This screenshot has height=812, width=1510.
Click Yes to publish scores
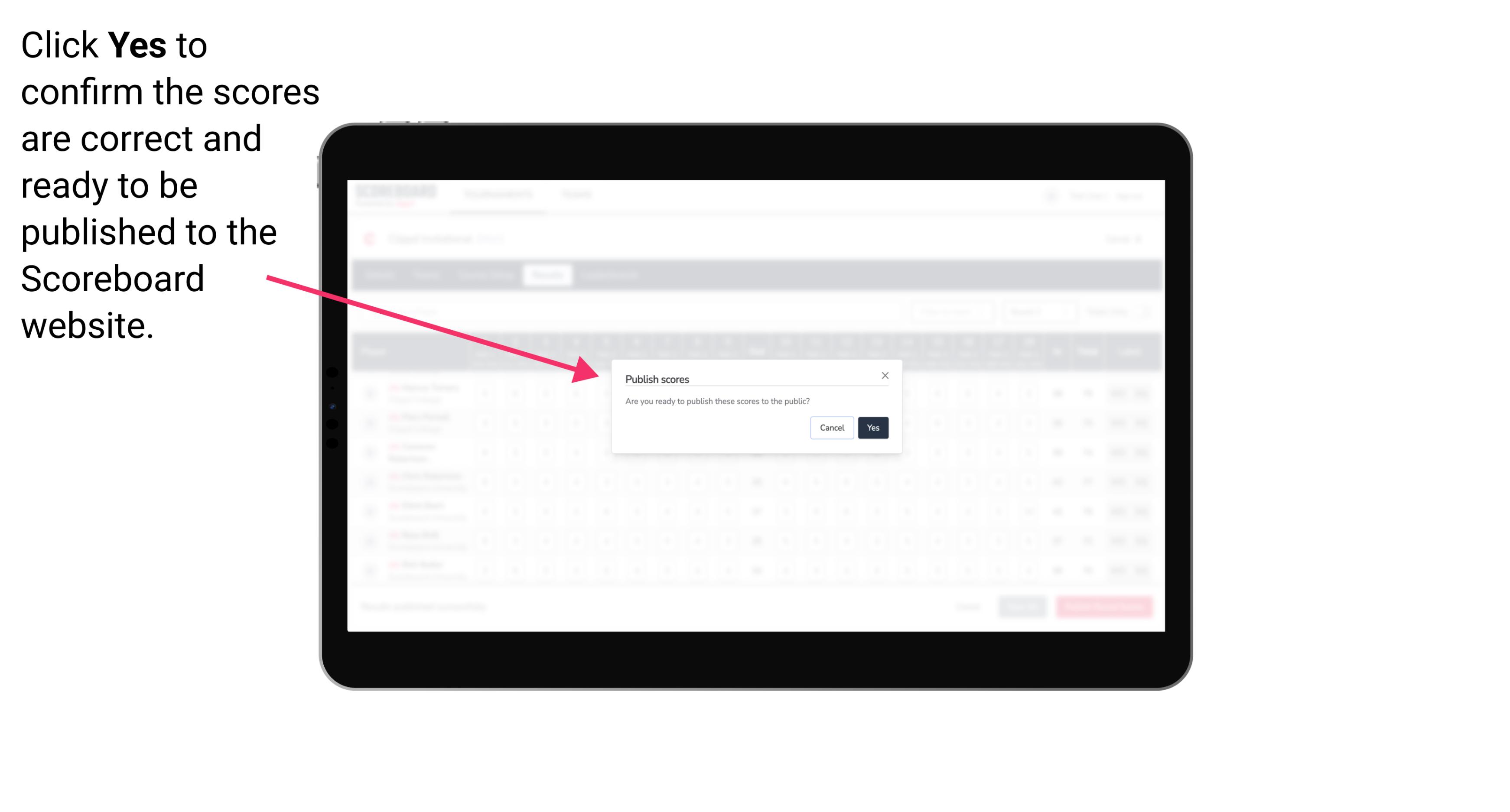872,427
